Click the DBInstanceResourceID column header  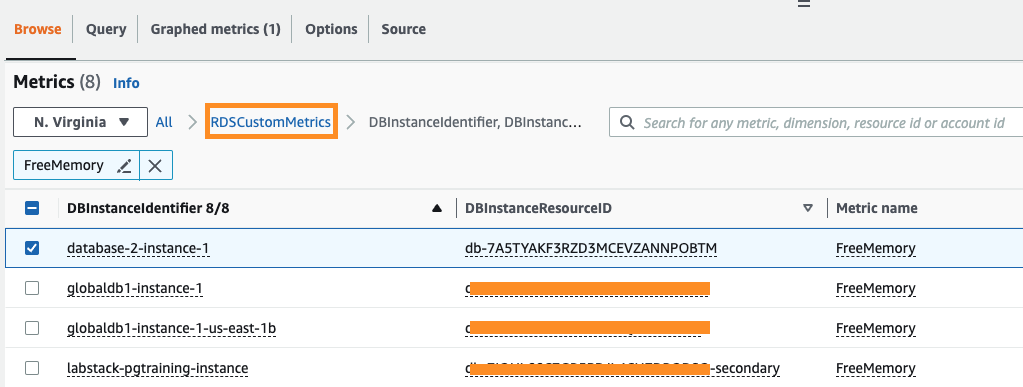(538, 208)
